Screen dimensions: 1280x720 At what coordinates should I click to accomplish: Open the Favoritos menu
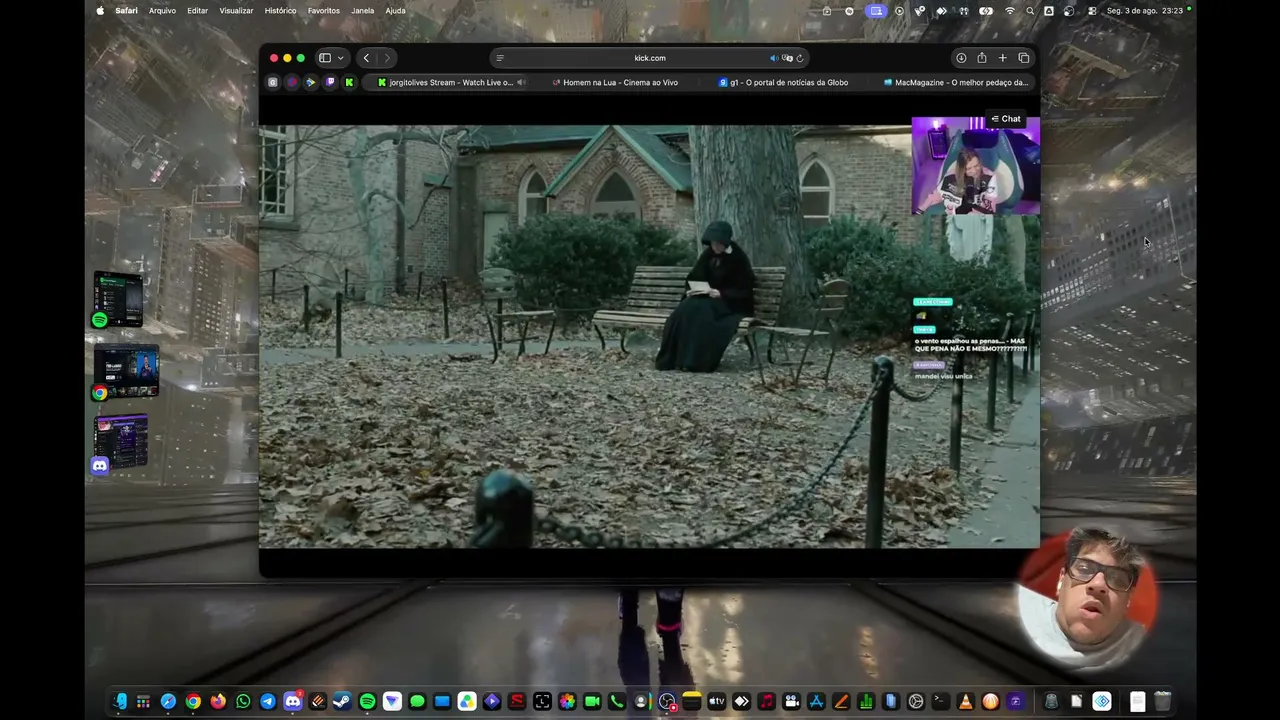(x=324, y=11)
